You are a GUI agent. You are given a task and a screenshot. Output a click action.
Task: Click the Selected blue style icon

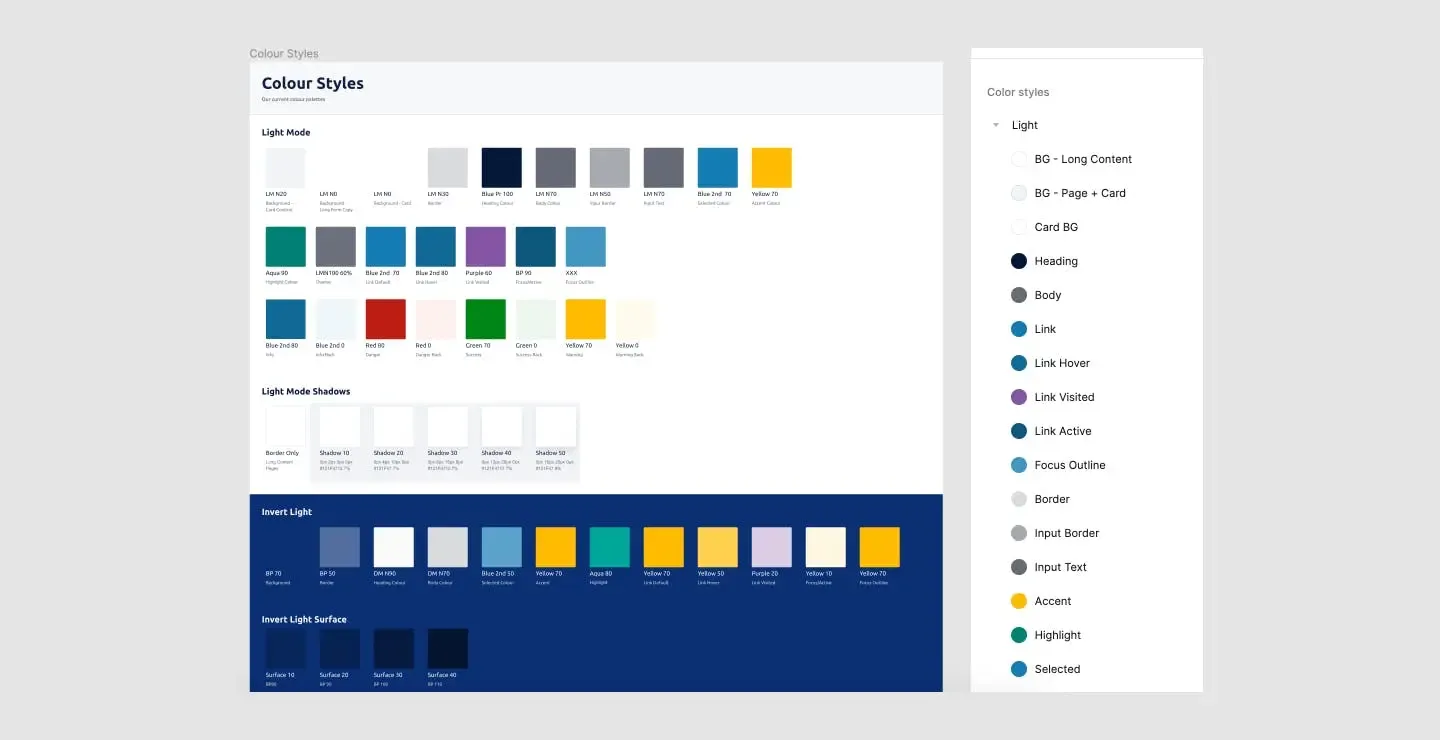pyautogui.click(x=1018, y=669)
